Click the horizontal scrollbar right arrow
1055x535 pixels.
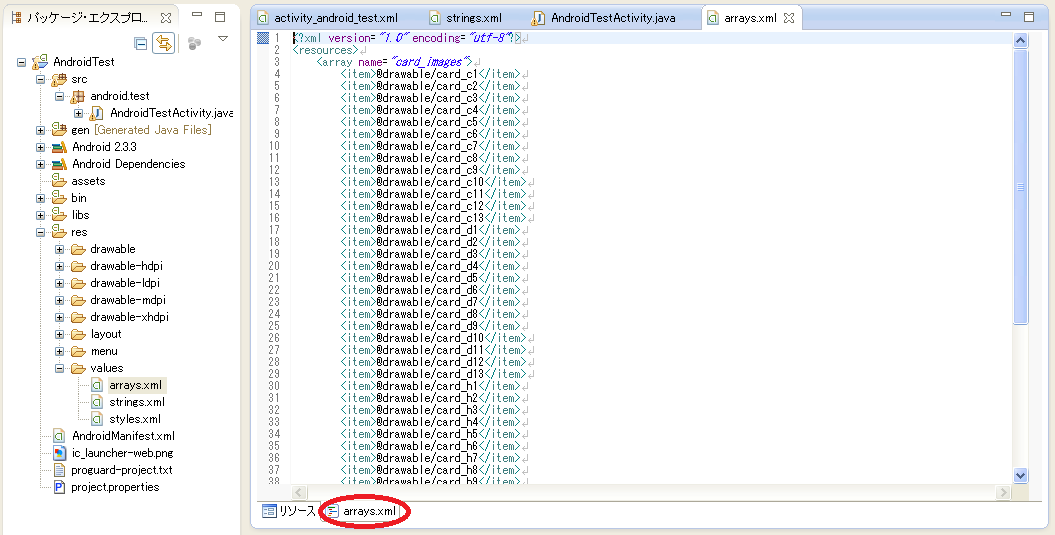click(x=1004, y=493)
